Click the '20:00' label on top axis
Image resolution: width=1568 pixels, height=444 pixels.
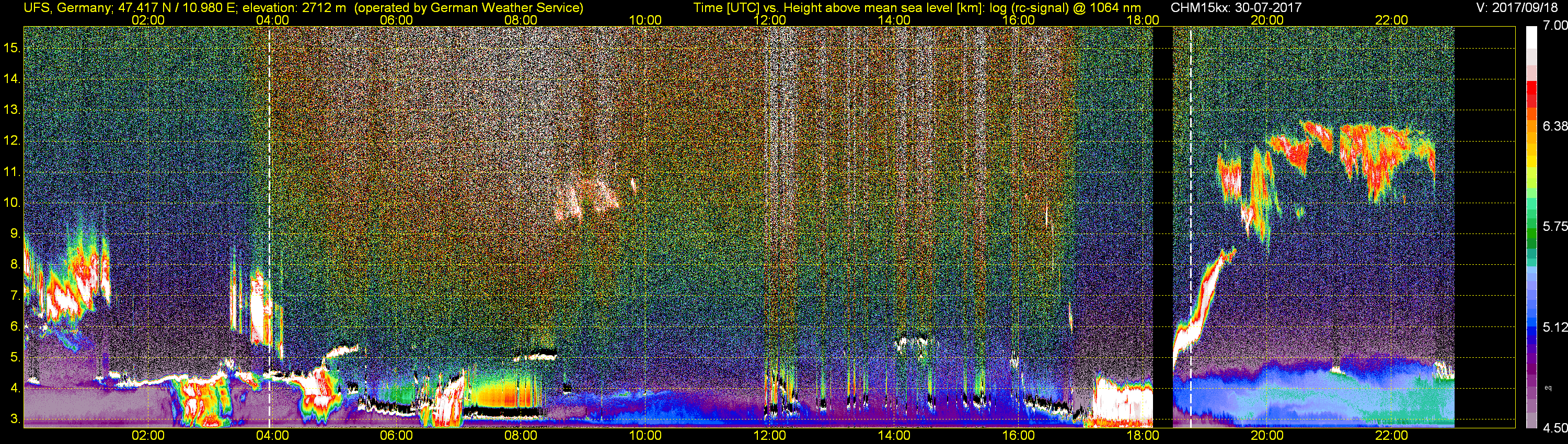[x=1267, y=20]
